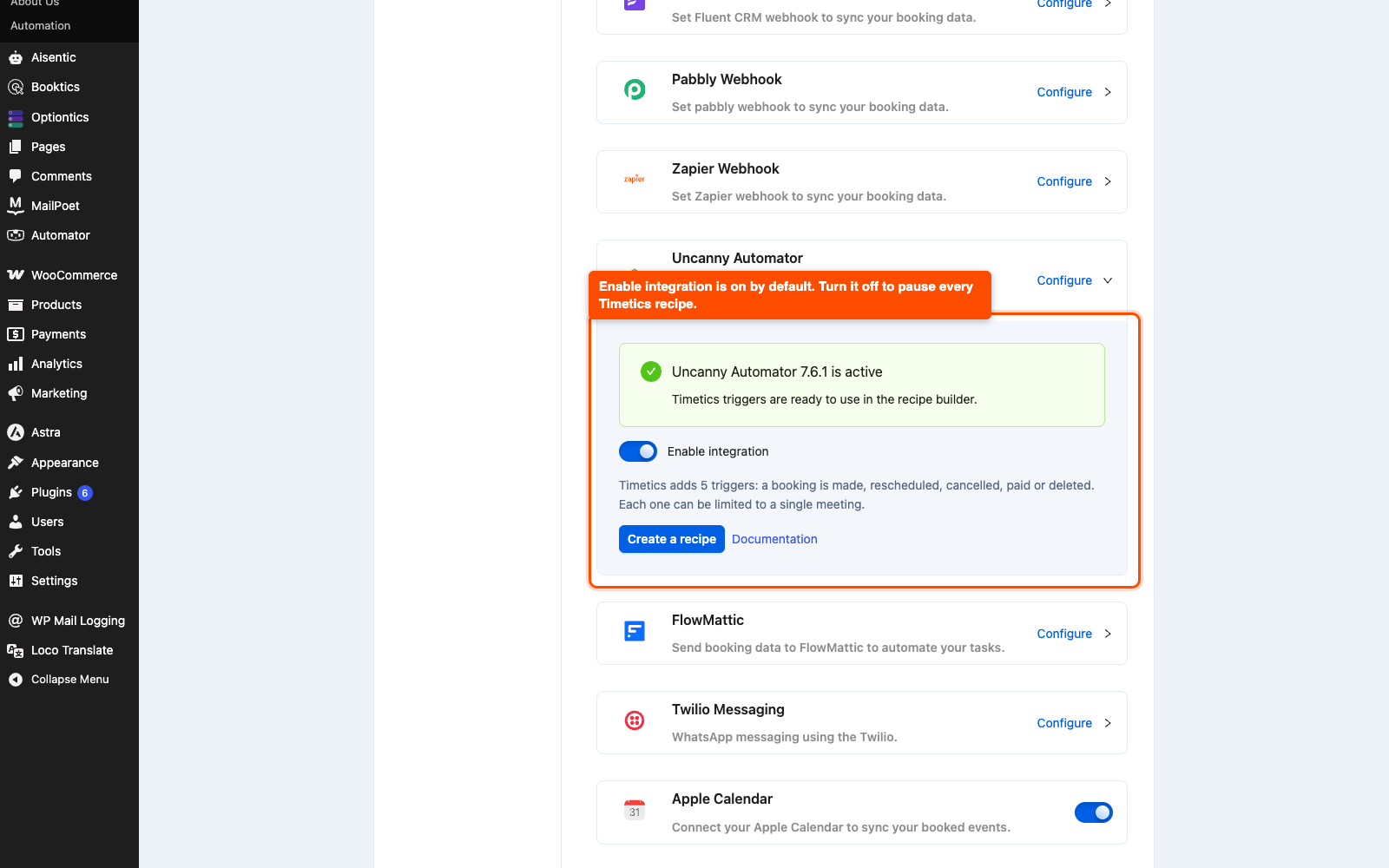
Task: Click the Marketing megaphone icon
Action: tap(16, 393)
